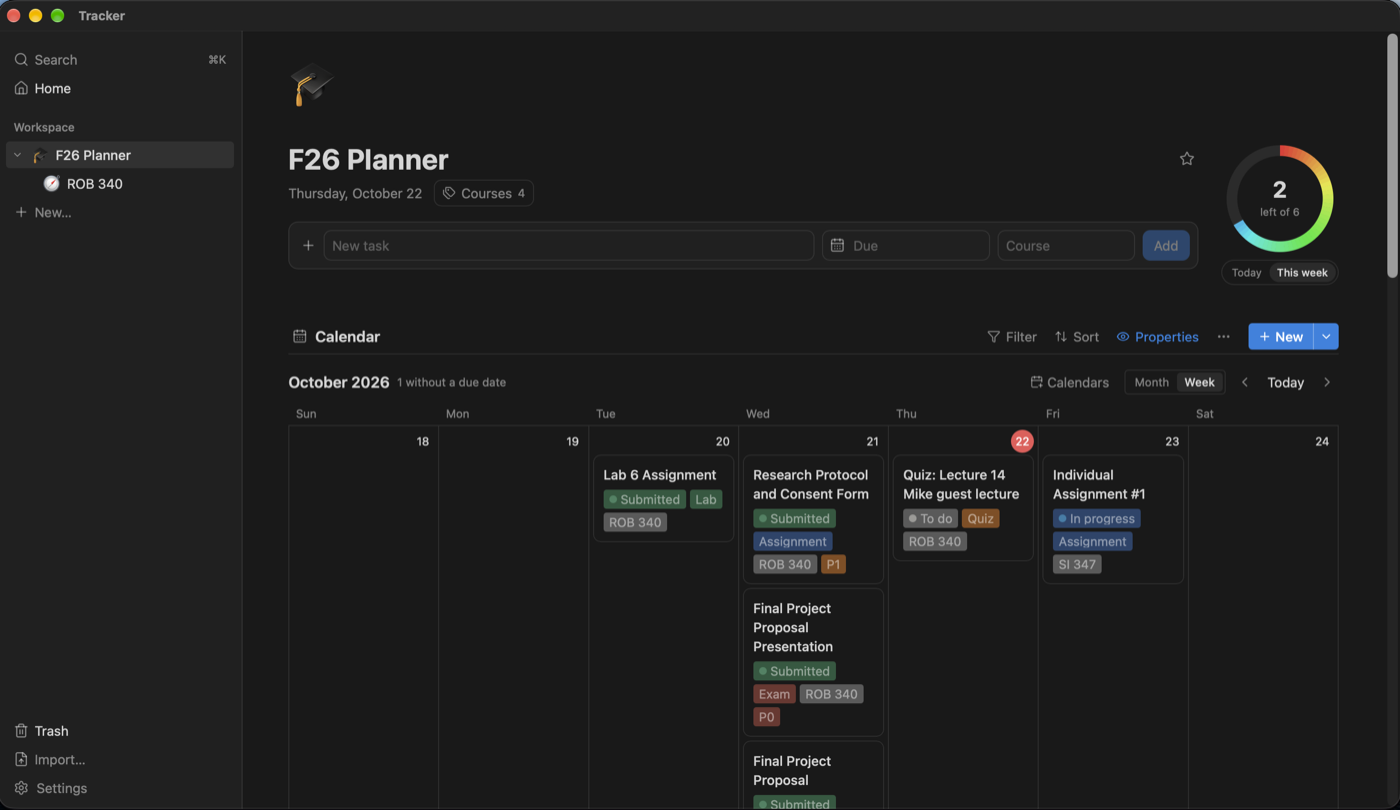The width and height of the screenshot is (1400, 810).
Task: Click the SI 347 course tag
Action: [x=1077, y=565]
